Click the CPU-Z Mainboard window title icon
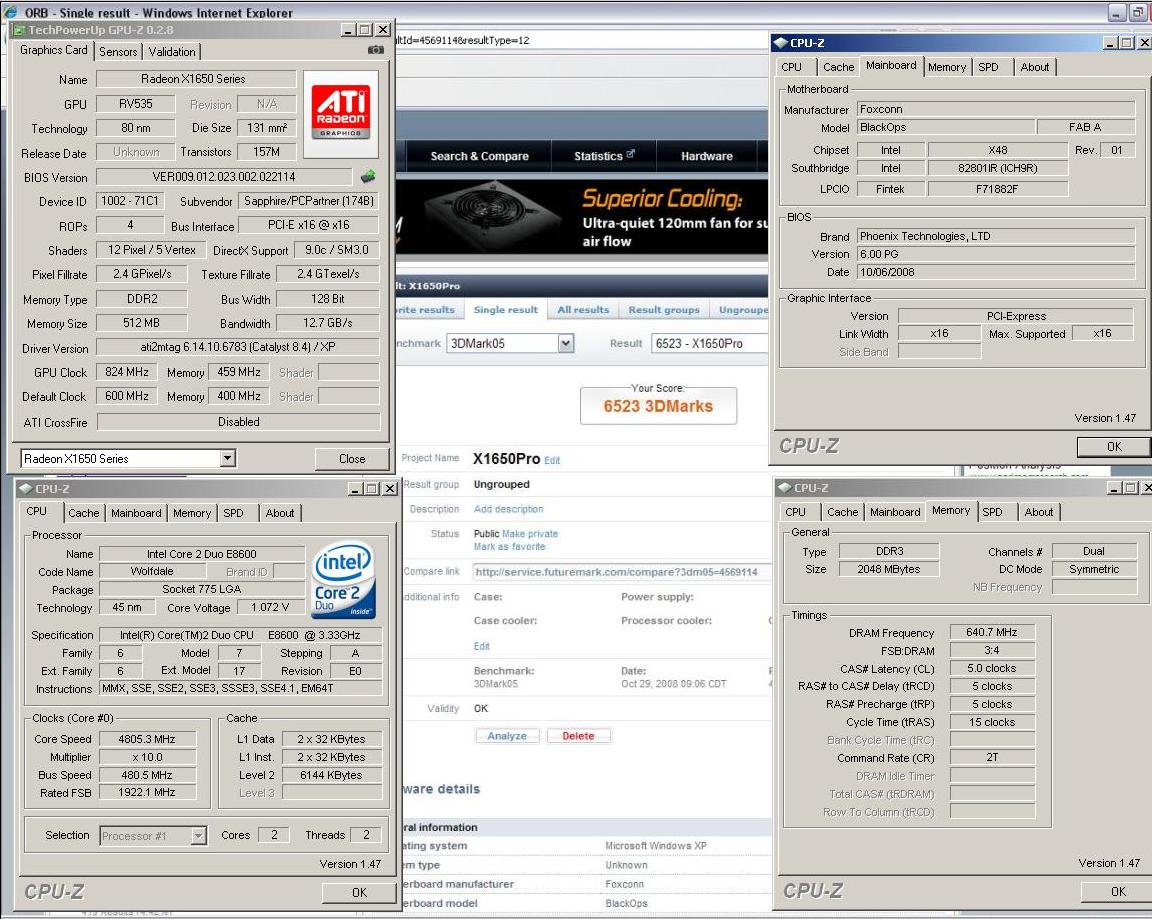This screenshot has height=919, width=1152. [x=780, y=43]
